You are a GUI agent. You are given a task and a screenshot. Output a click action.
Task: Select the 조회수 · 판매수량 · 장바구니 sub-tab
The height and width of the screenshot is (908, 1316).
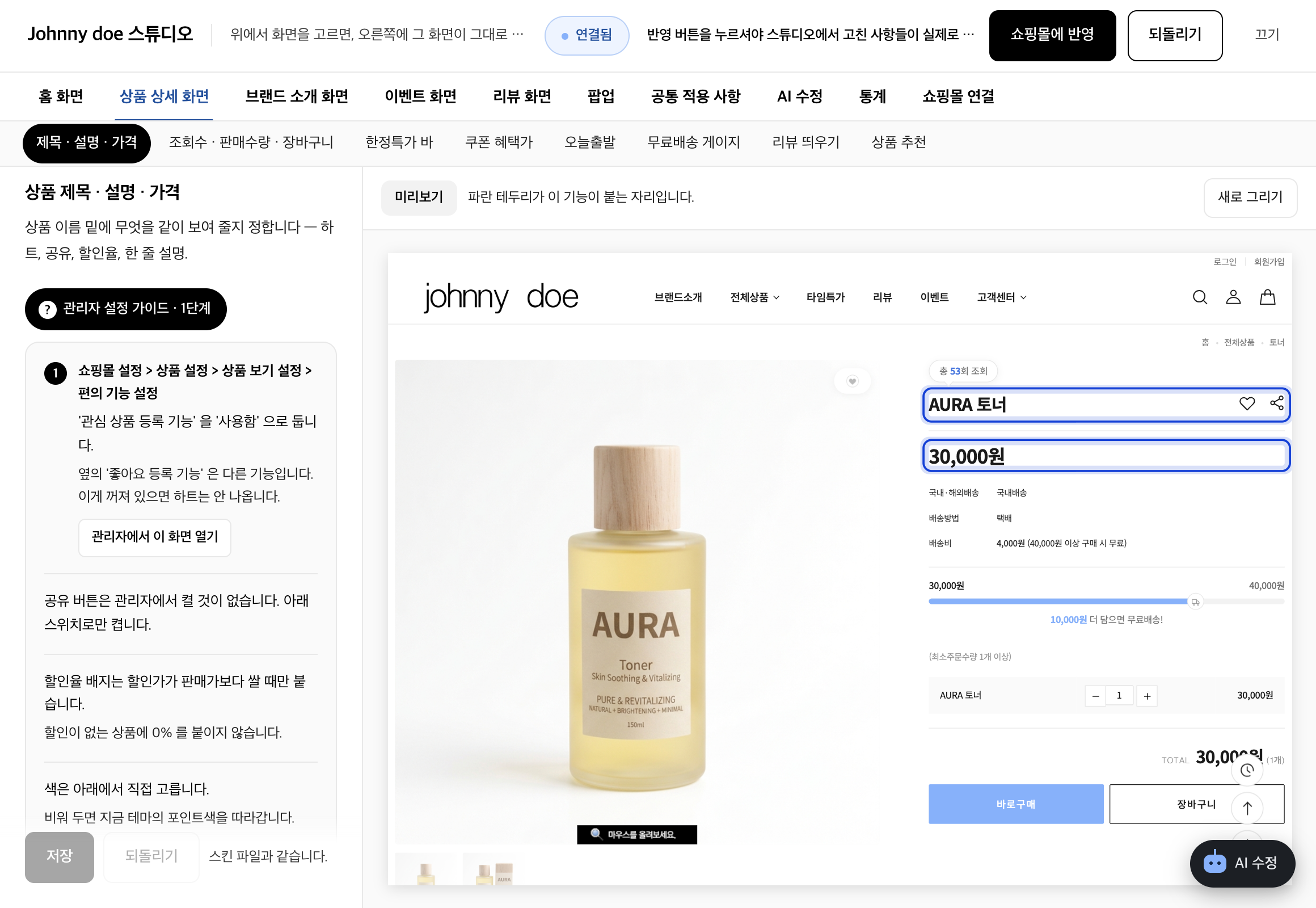[x=251, y=142]
